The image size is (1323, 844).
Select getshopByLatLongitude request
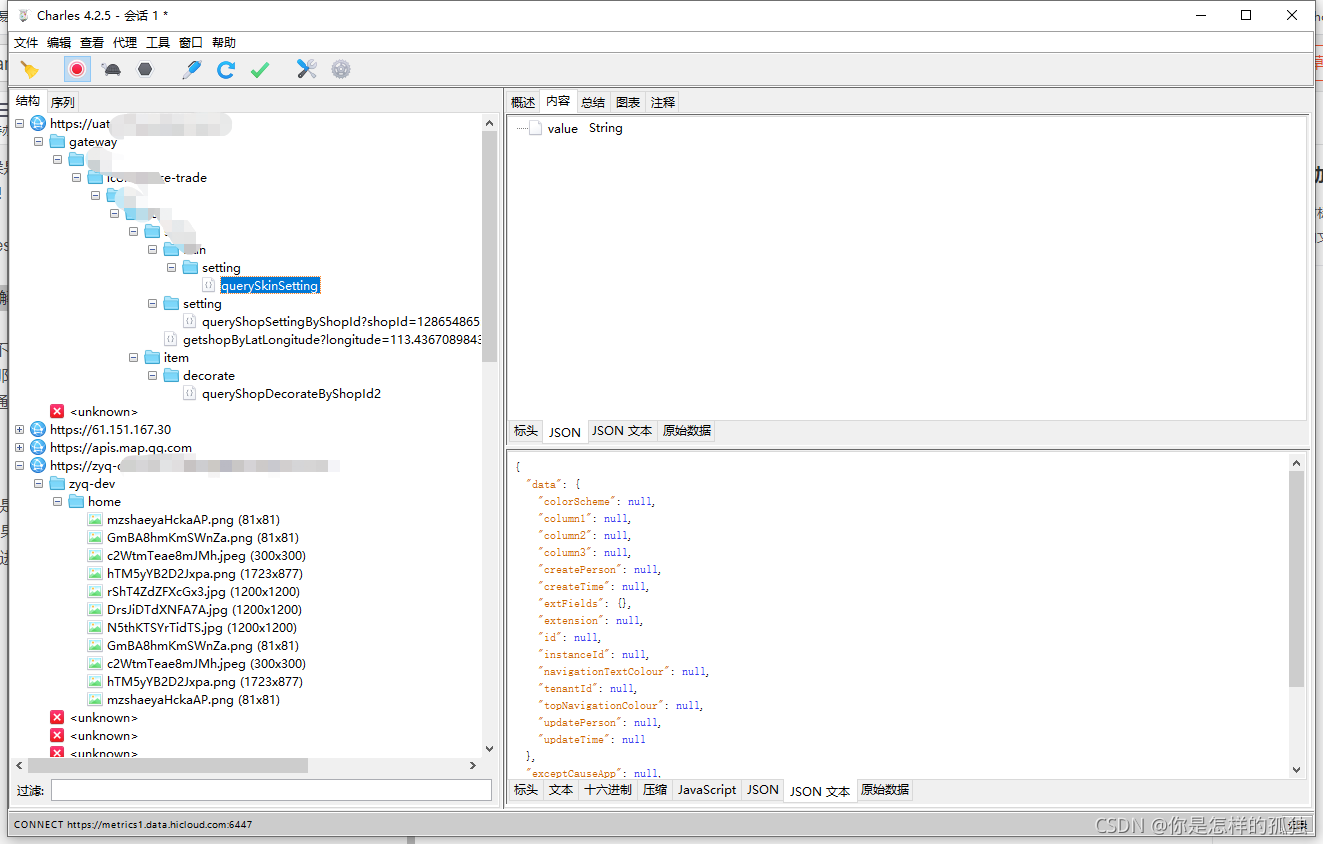[332, 340]
